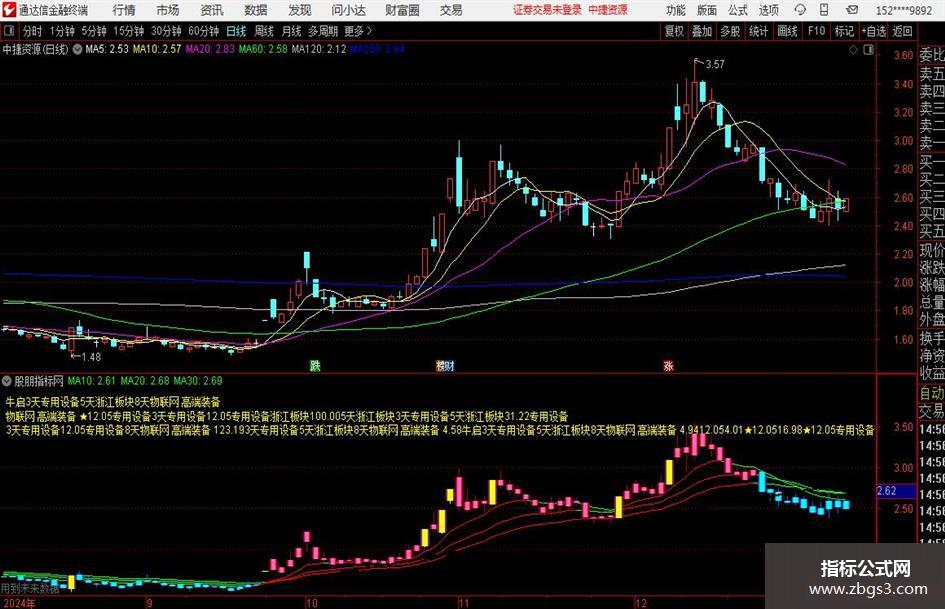
Task: Click the 中捷资源 stock name in title bar
Action: click(608, 10)
